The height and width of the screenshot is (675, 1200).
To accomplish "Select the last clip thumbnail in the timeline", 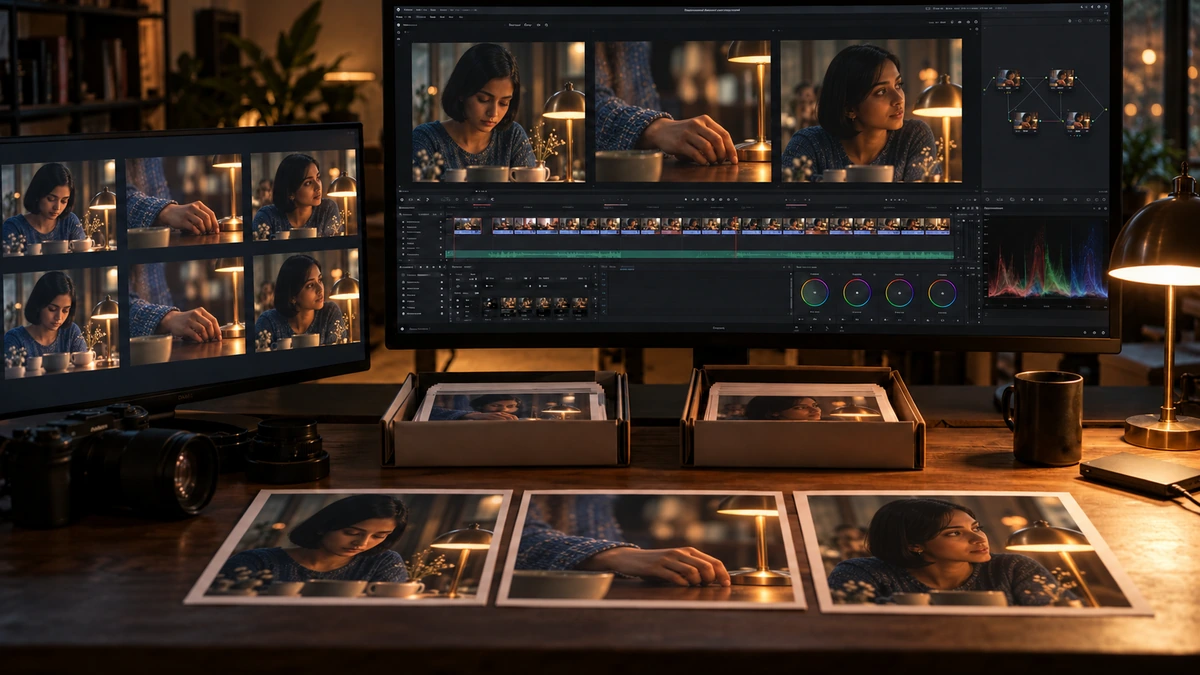I will point(938,226).
